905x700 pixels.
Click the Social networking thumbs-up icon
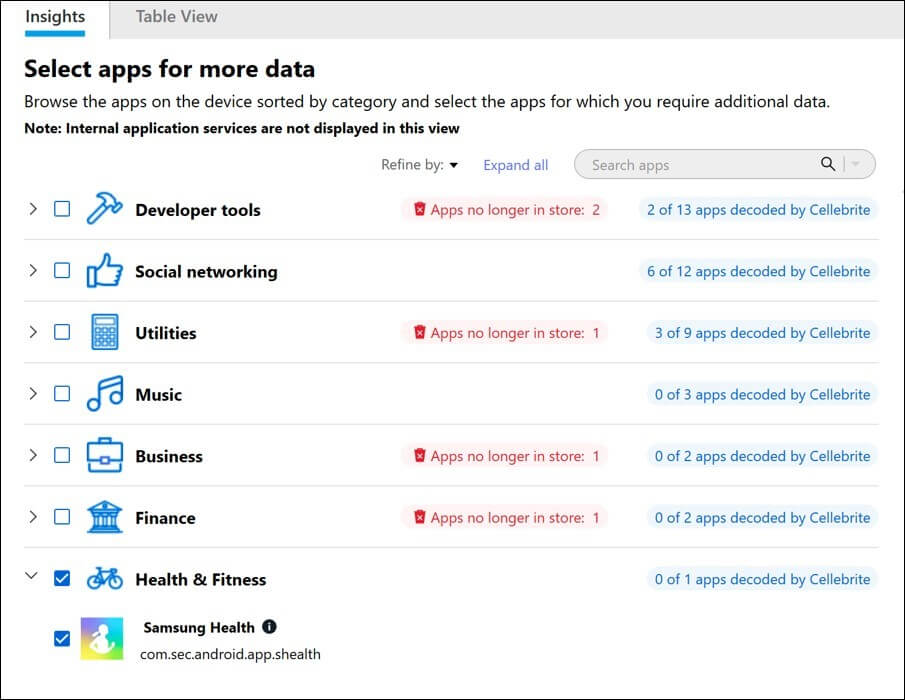click(x=104, y=271)
